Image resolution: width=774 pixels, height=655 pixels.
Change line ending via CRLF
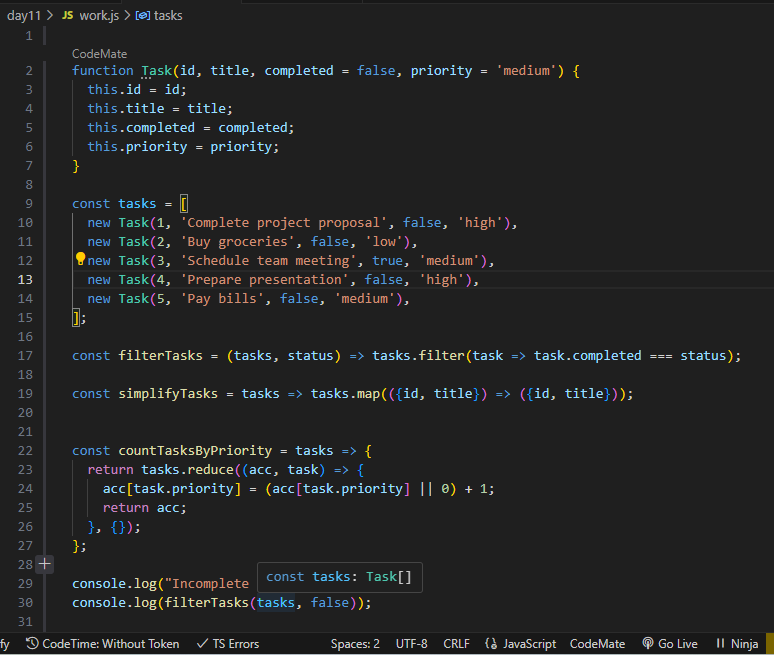456,644
